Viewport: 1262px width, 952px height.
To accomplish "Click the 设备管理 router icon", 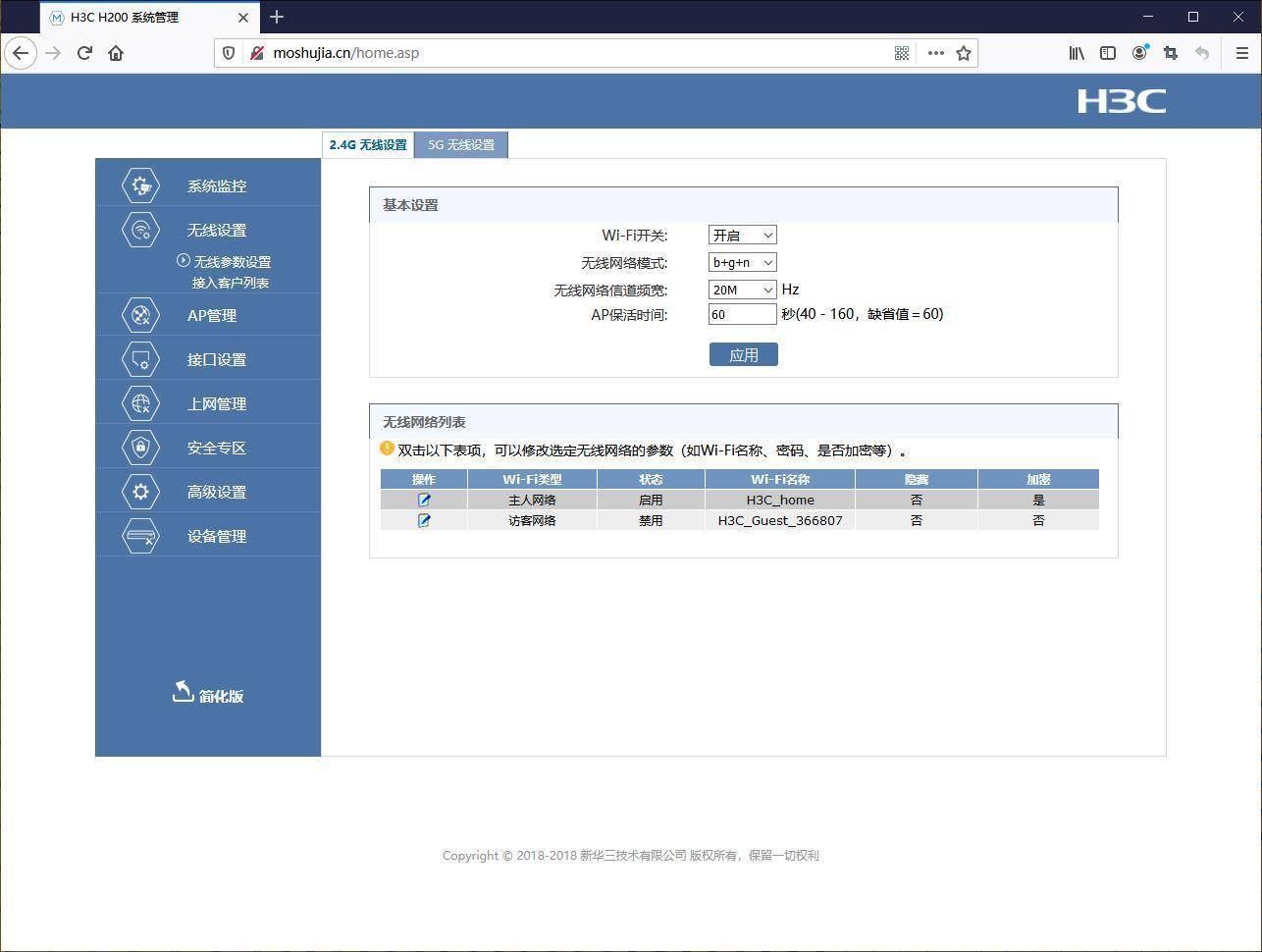I will point(140,536).
